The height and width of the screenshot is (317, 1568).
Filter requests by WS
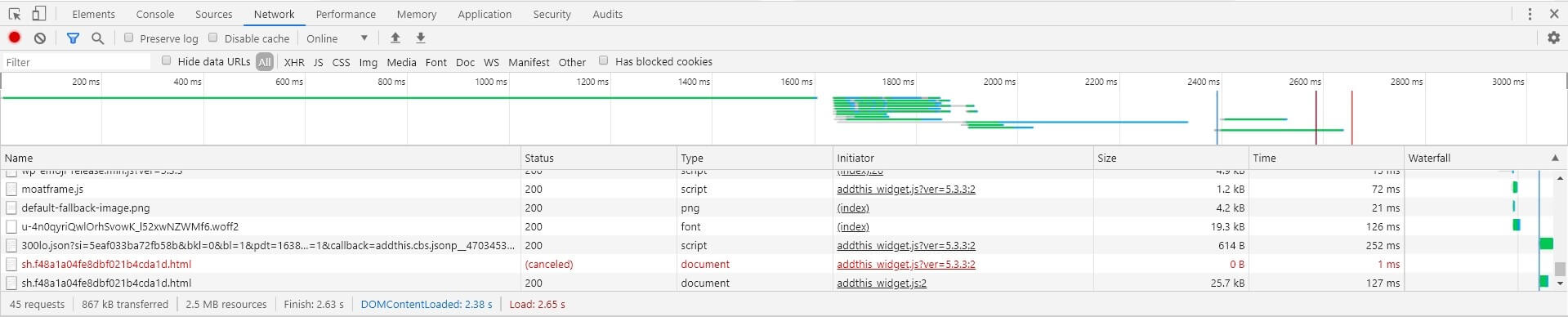tap(491, 62)
